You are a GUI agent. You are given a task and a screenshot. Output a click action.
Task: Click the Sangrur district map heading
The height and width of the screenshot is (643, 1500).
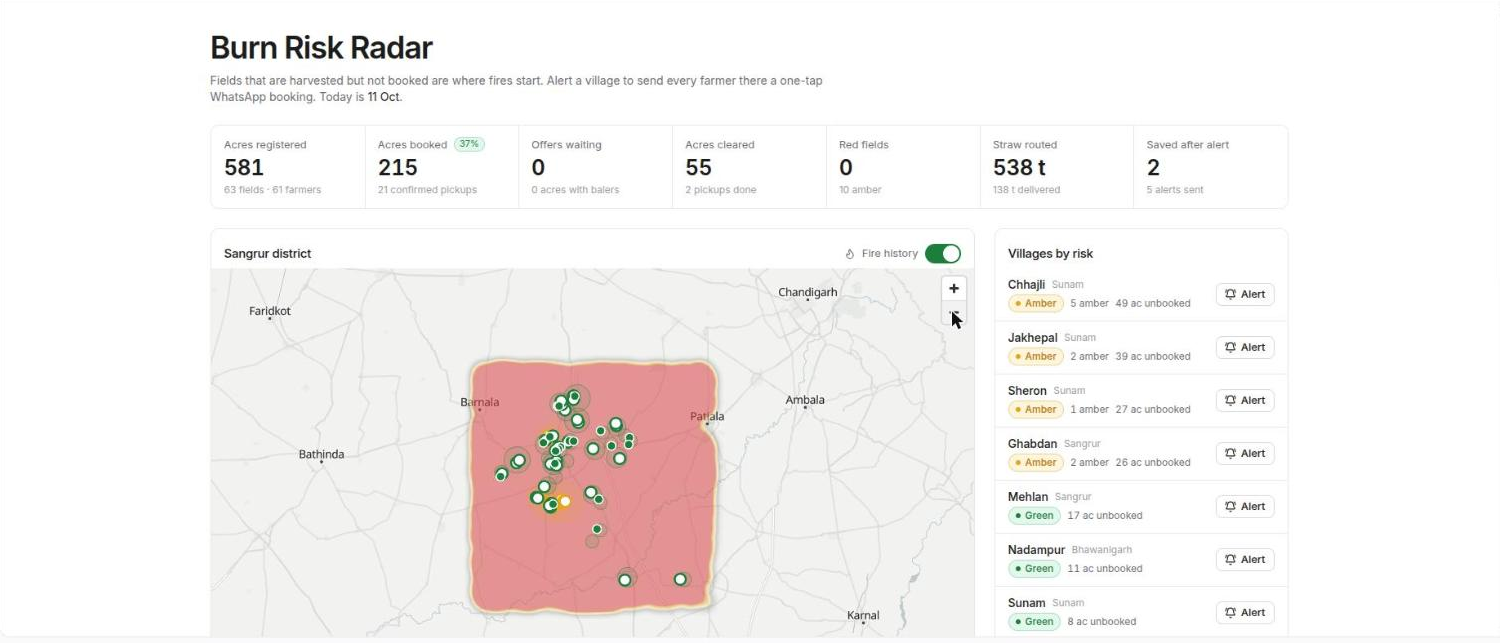click(x=267, y=253)
